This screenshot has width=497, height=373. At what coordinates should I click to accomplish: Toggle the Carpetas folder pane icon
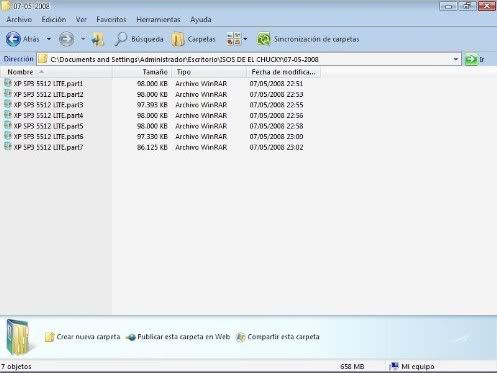click(178, 39)
